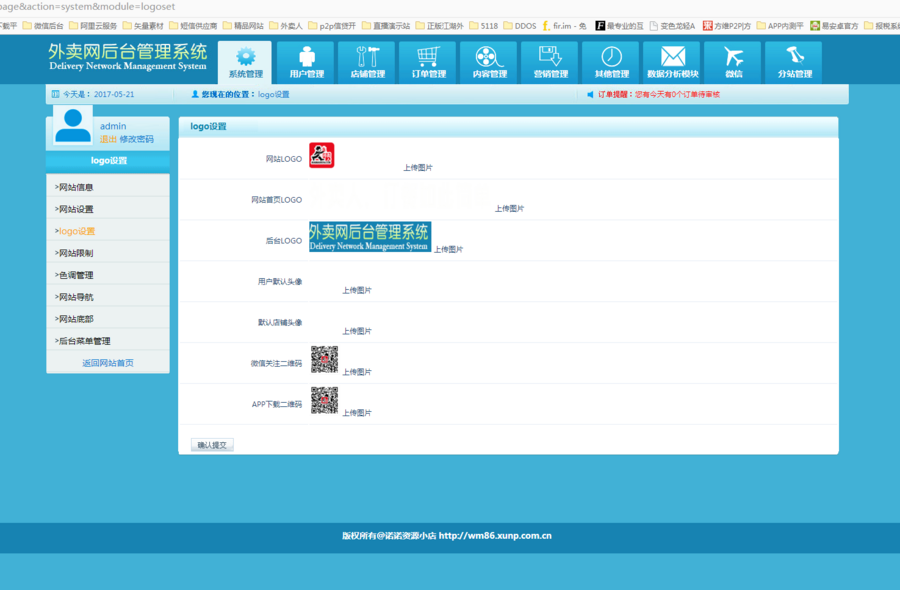Click the 确认提交 submit button

(212, 445)
